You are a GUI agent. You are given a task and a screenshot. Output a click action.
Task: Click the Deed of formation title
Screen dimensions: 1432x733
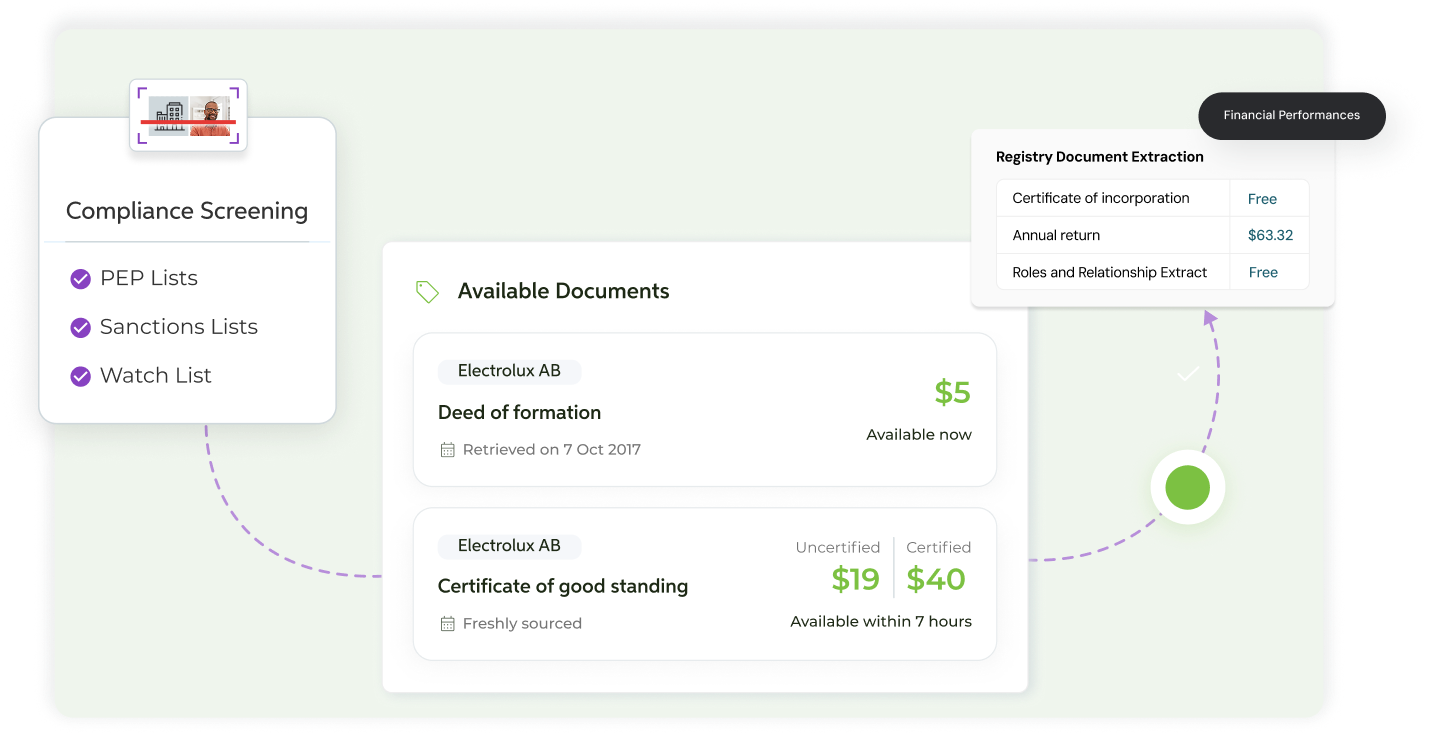point(519,412)
